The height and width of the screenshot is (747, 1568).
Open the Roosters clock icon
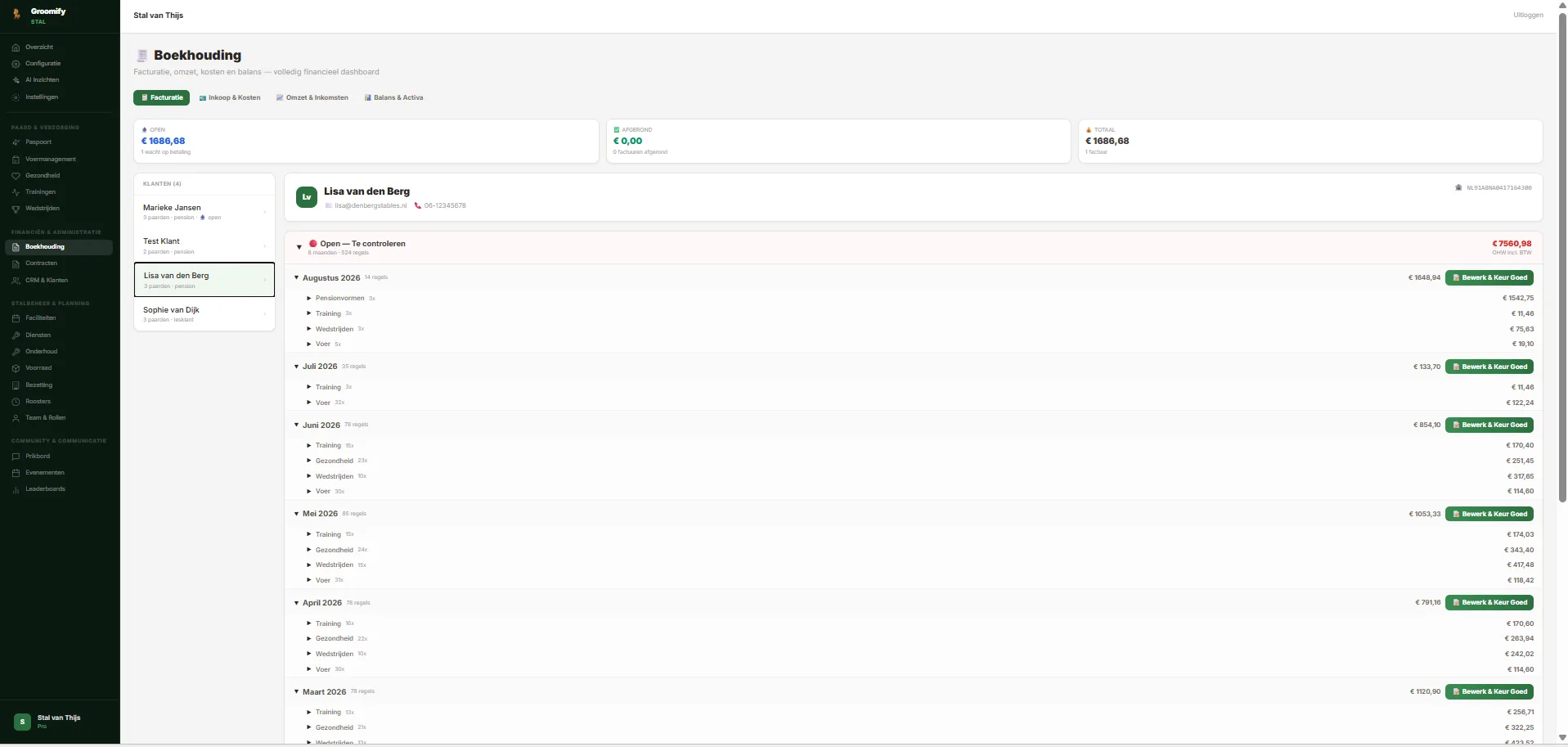16,402
